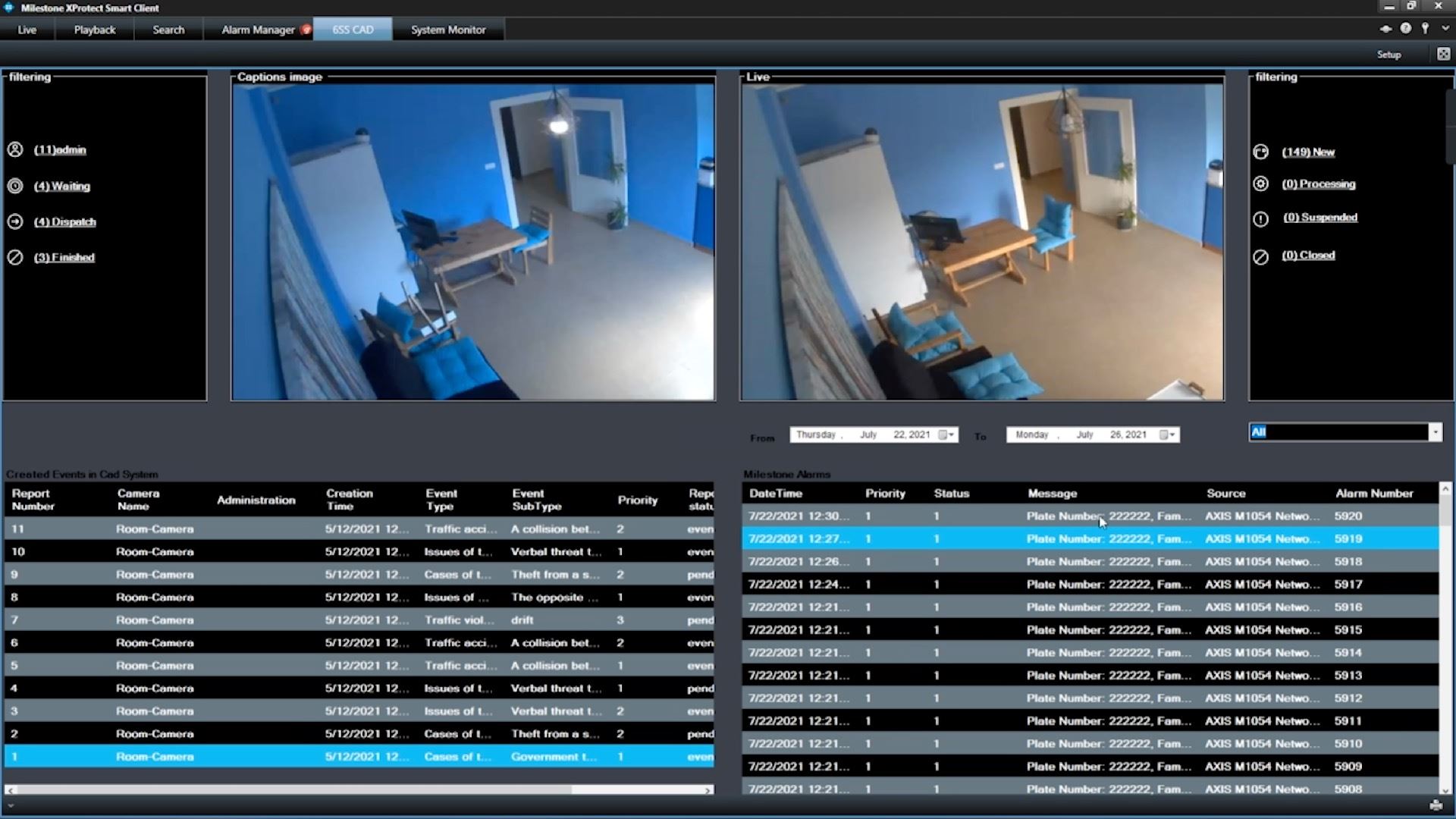This screenshot has height=819, width=1456.
Task: Sort events by Event Type column
Action: tap(441, 500)
